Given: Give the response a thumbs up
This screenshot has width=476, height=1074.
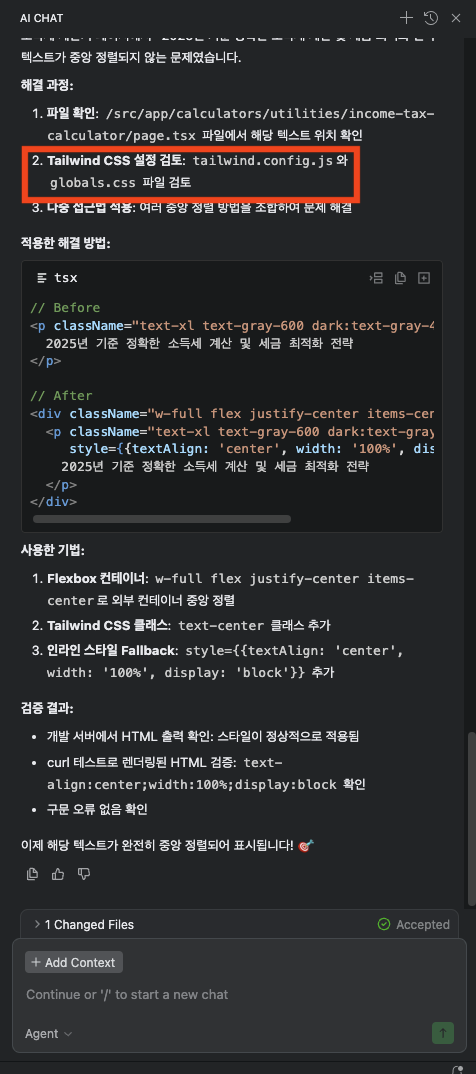Looking at the screenshot, I should [58, 874].
